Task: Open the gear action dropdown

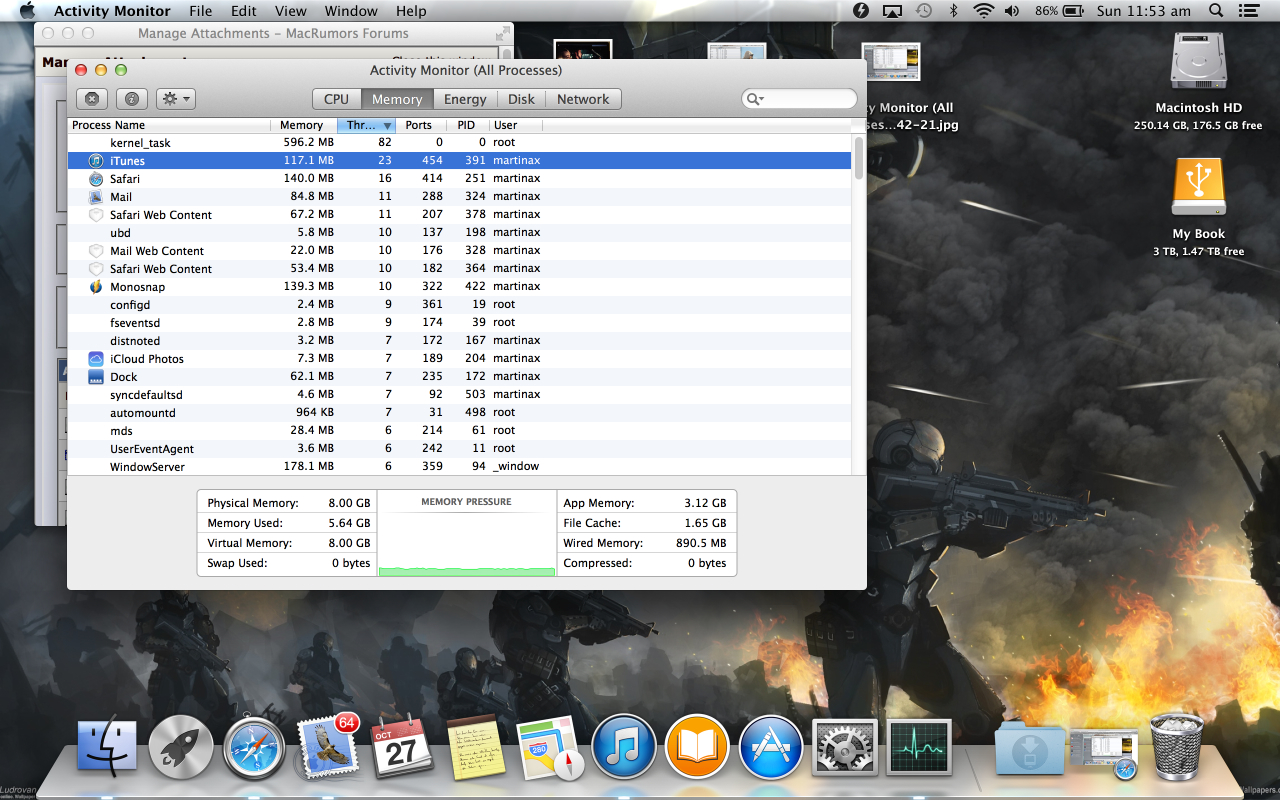Action: 176,99
